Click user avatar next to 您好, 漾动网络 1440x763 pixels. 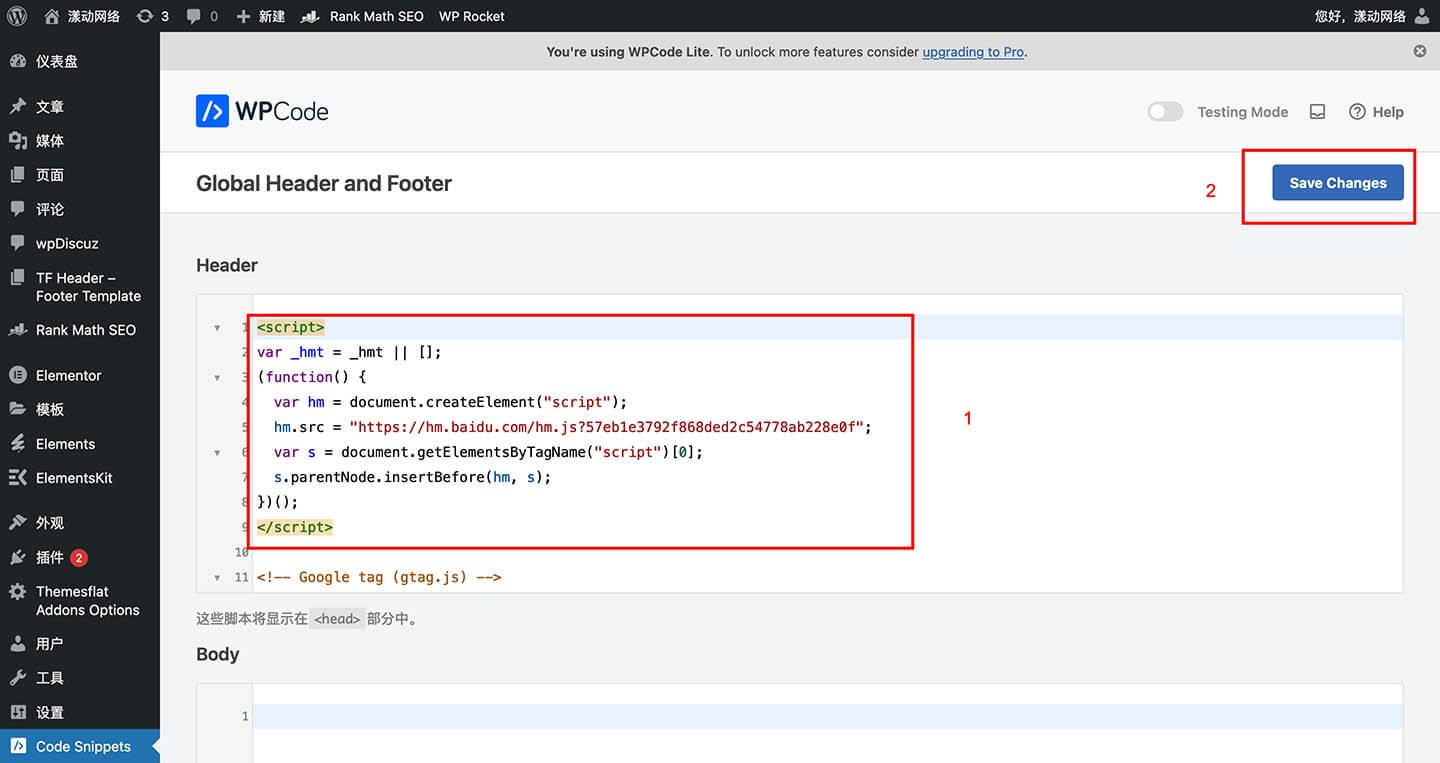coord(1422,16)
